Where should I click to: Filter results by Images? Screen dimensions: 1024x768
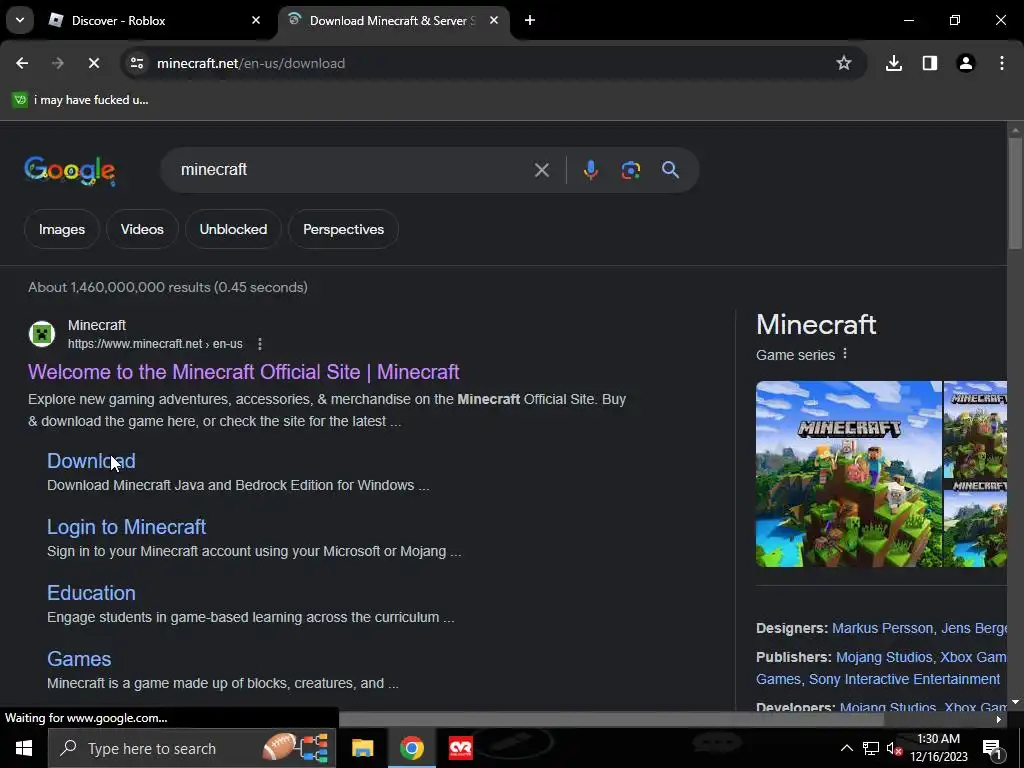click(x=61, y=229)
